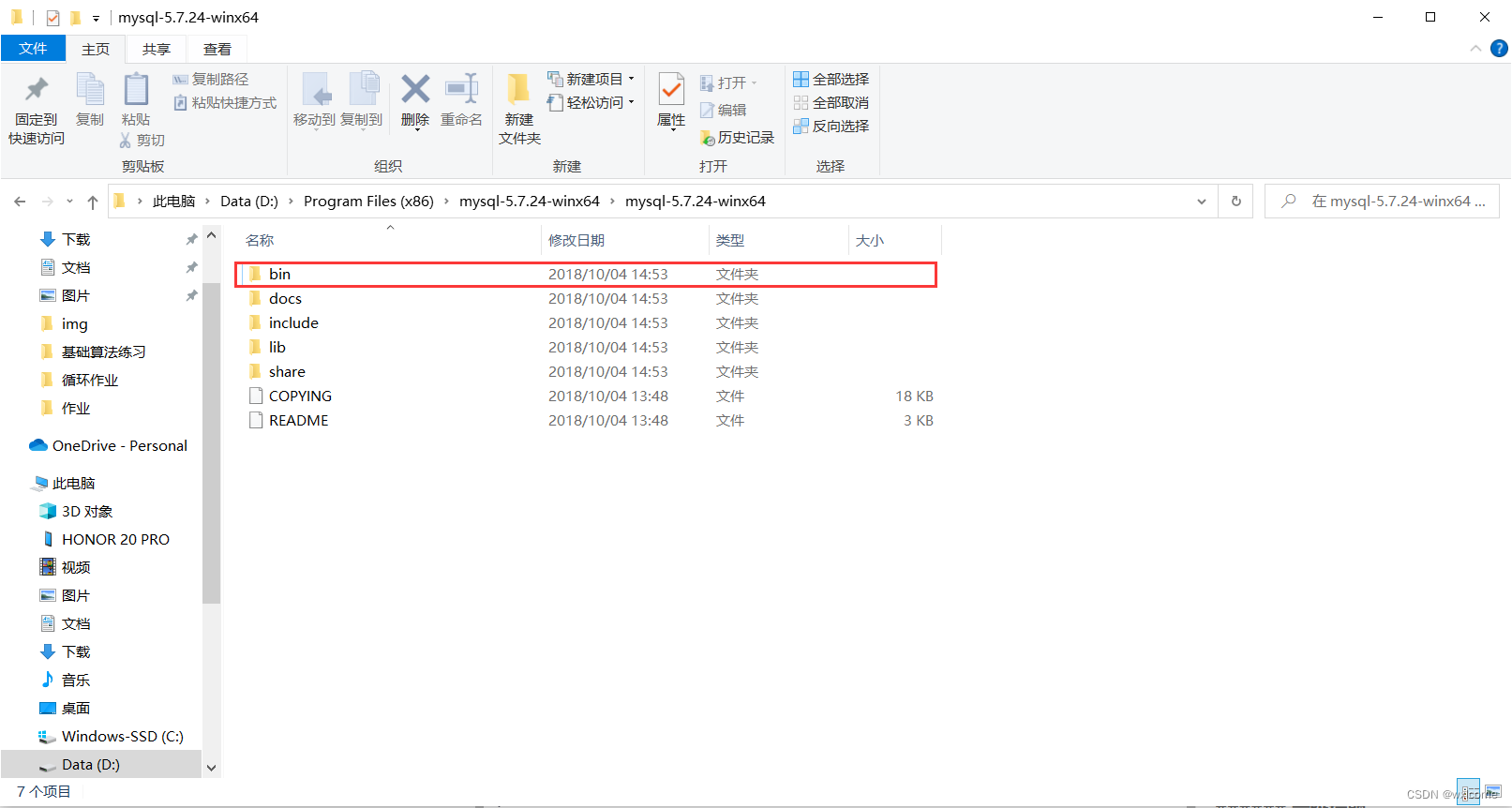The height and width of the screenshot is (808, 1512).
Task: Create a New folder (新建文件夹)
Action: (x=519, y=109)
